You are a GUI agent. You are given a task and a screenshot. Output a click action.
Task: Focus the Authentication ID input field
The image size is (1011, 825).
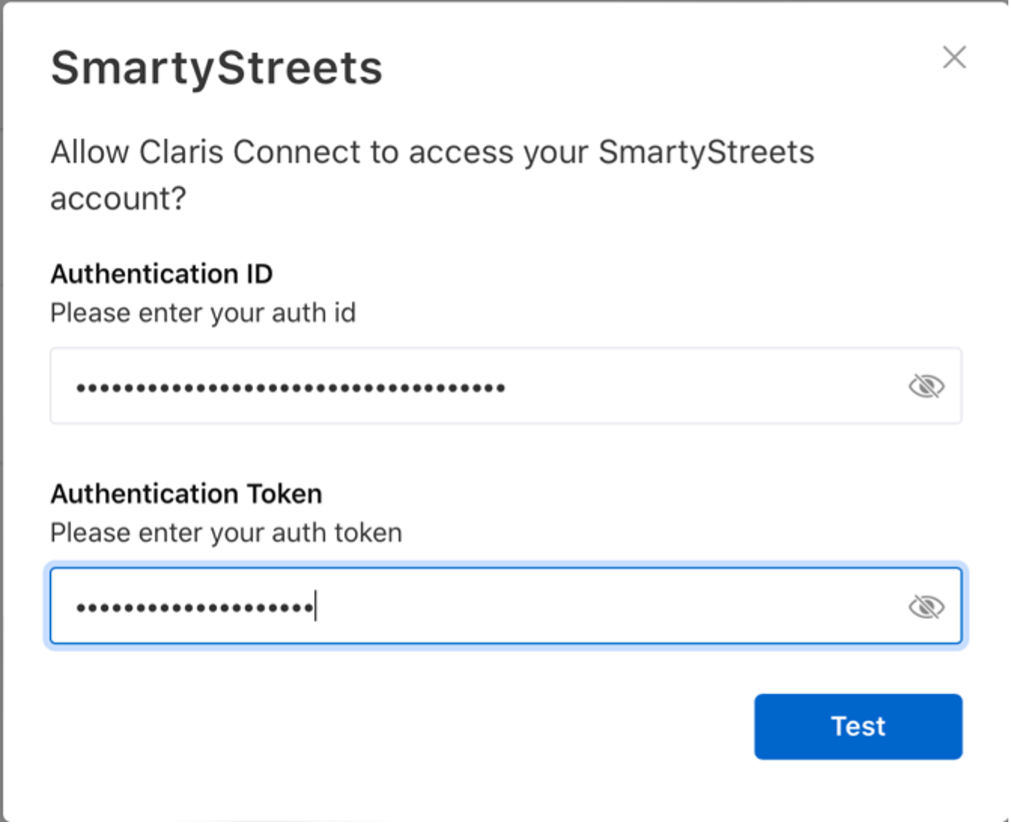480,386
